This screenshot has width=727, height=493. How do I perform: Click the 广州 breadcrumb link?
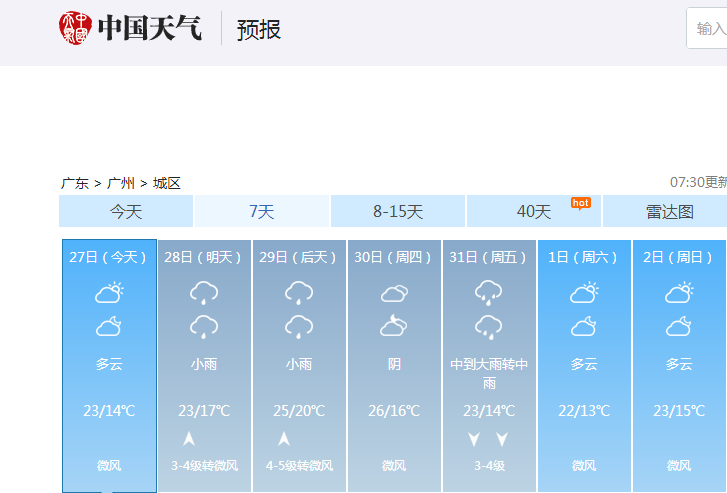[121, 183]
